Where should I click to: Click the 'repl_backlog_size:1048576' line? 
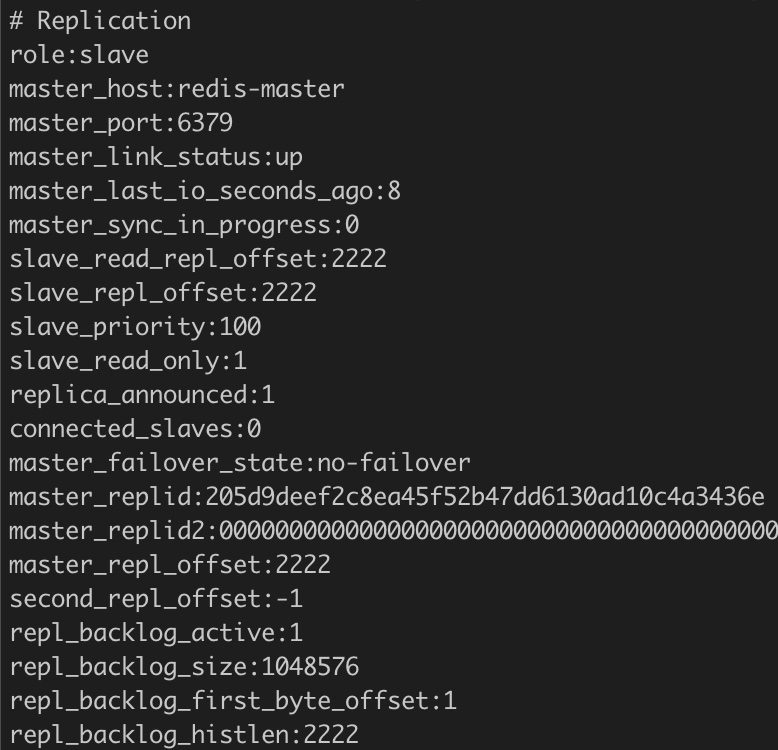click(184, 667)
